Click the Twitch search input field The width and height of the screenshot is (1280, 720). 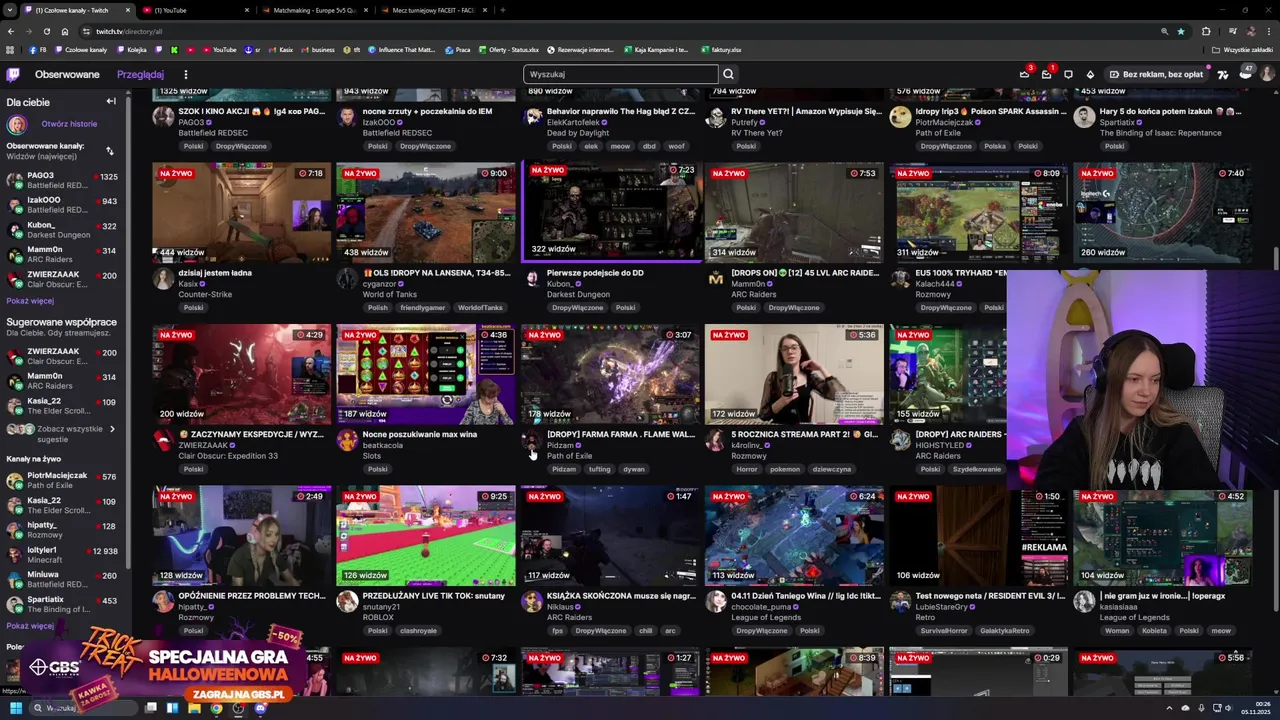(x=620, y=74)
